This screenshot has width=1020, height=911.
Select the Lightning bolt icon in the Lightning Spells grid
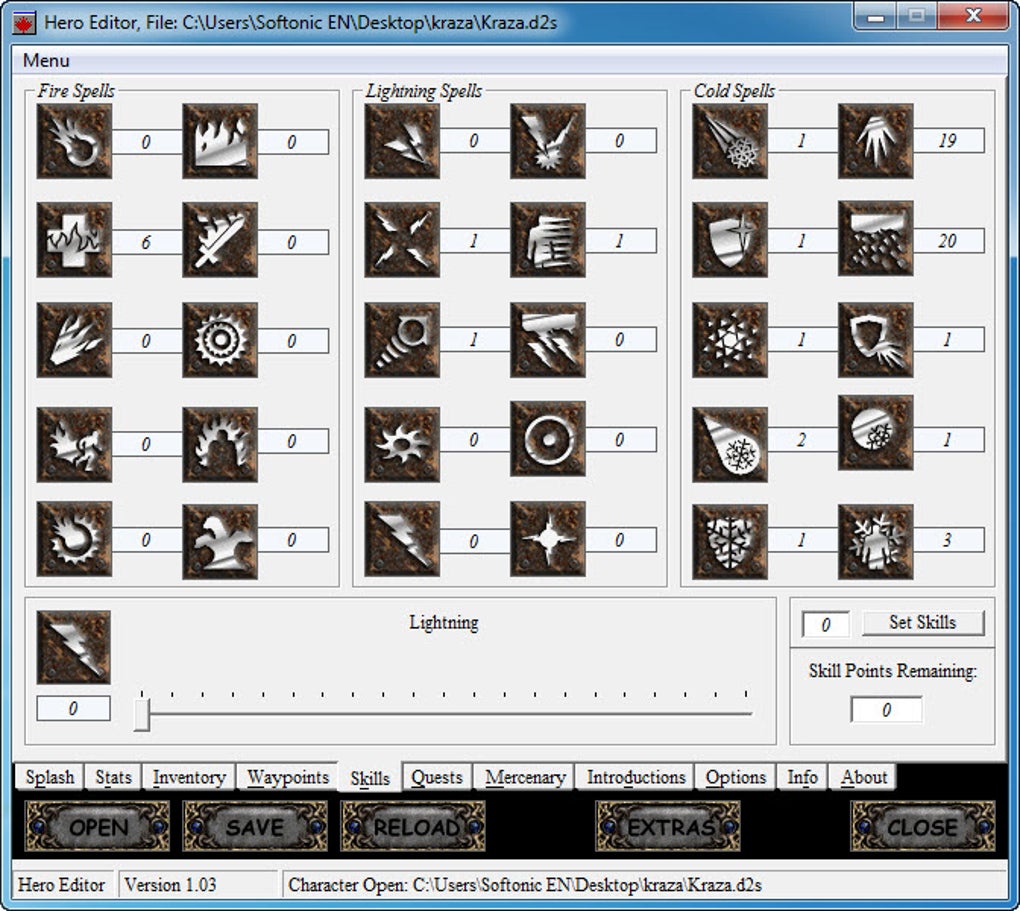coord(402,539)
